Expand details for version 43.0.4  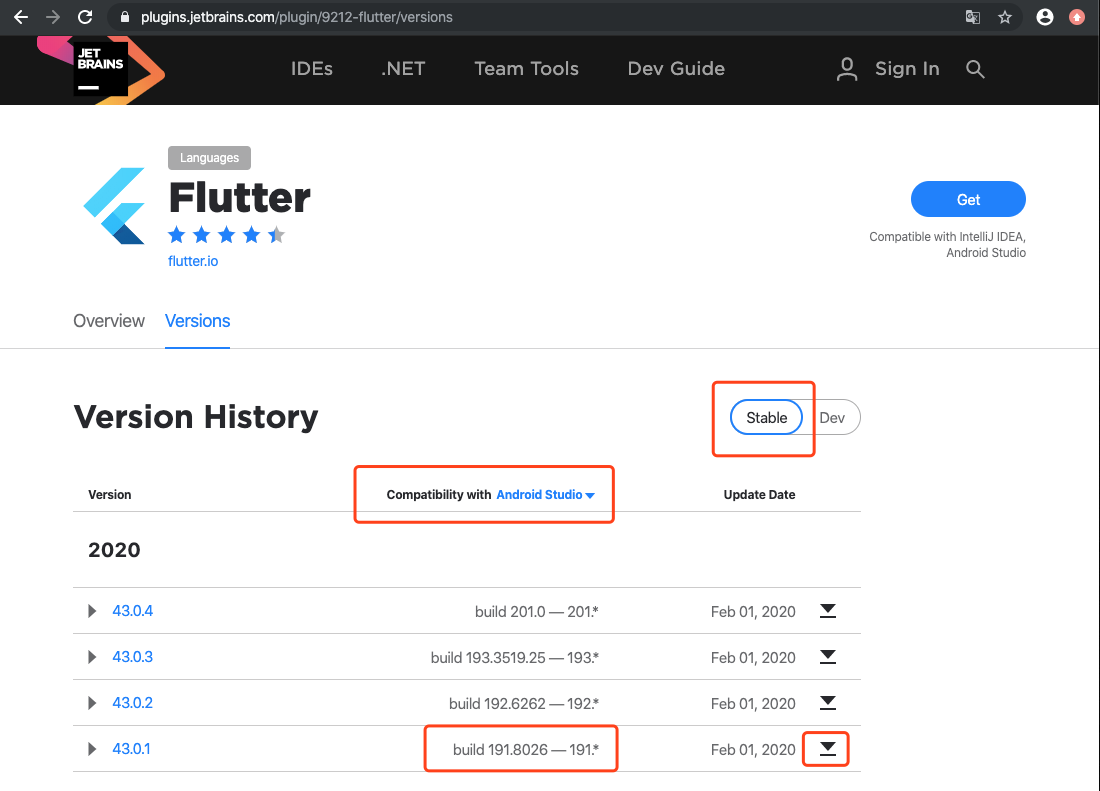tap(92, 611)
